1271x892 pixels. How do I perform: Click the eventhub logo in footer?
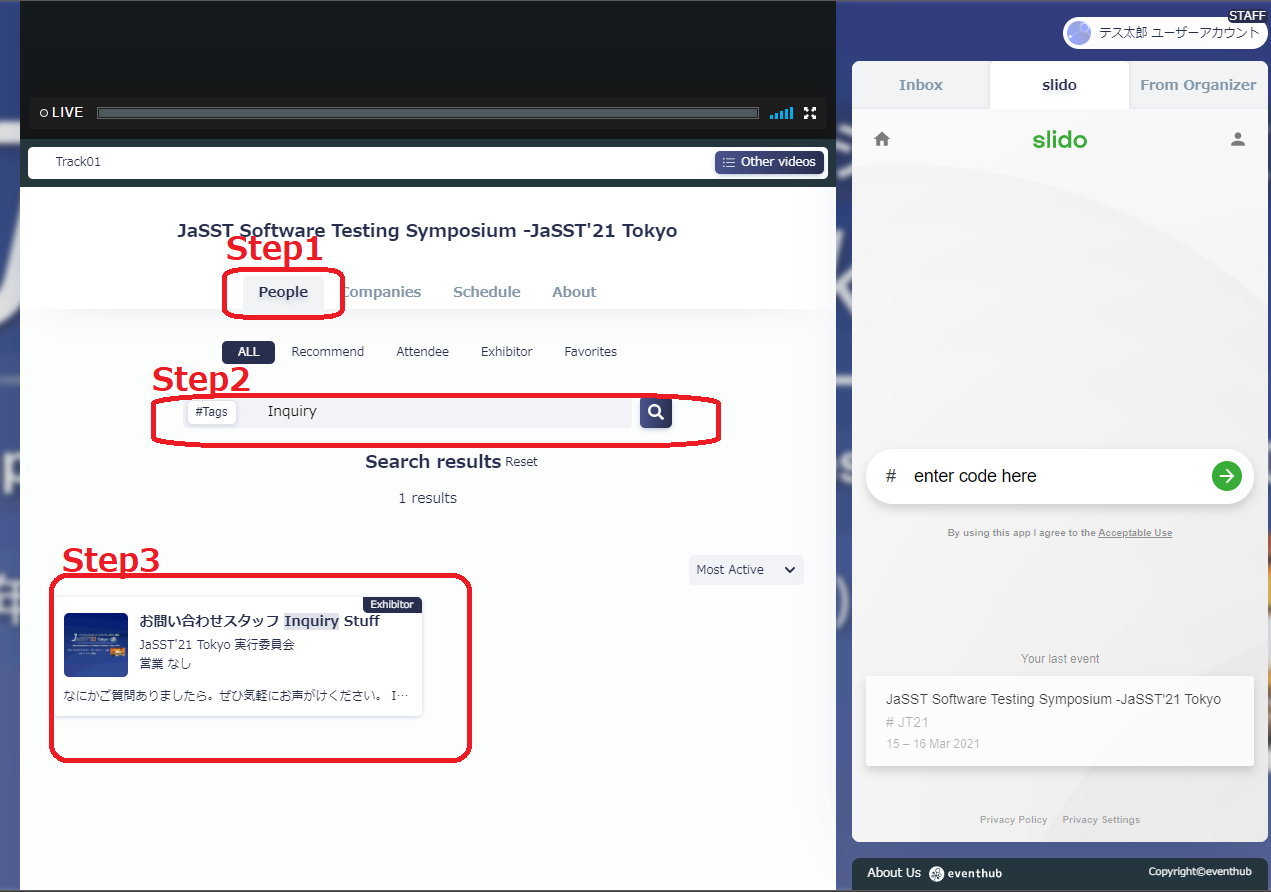coord(936,873)
